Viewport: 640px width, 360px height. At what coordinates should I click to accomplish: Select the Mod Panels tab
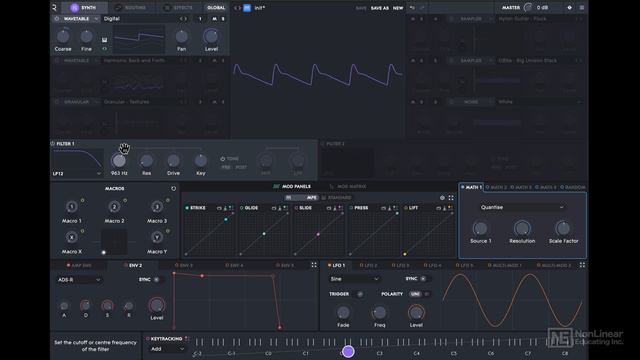pyautogui.click(x=292, y=187)
